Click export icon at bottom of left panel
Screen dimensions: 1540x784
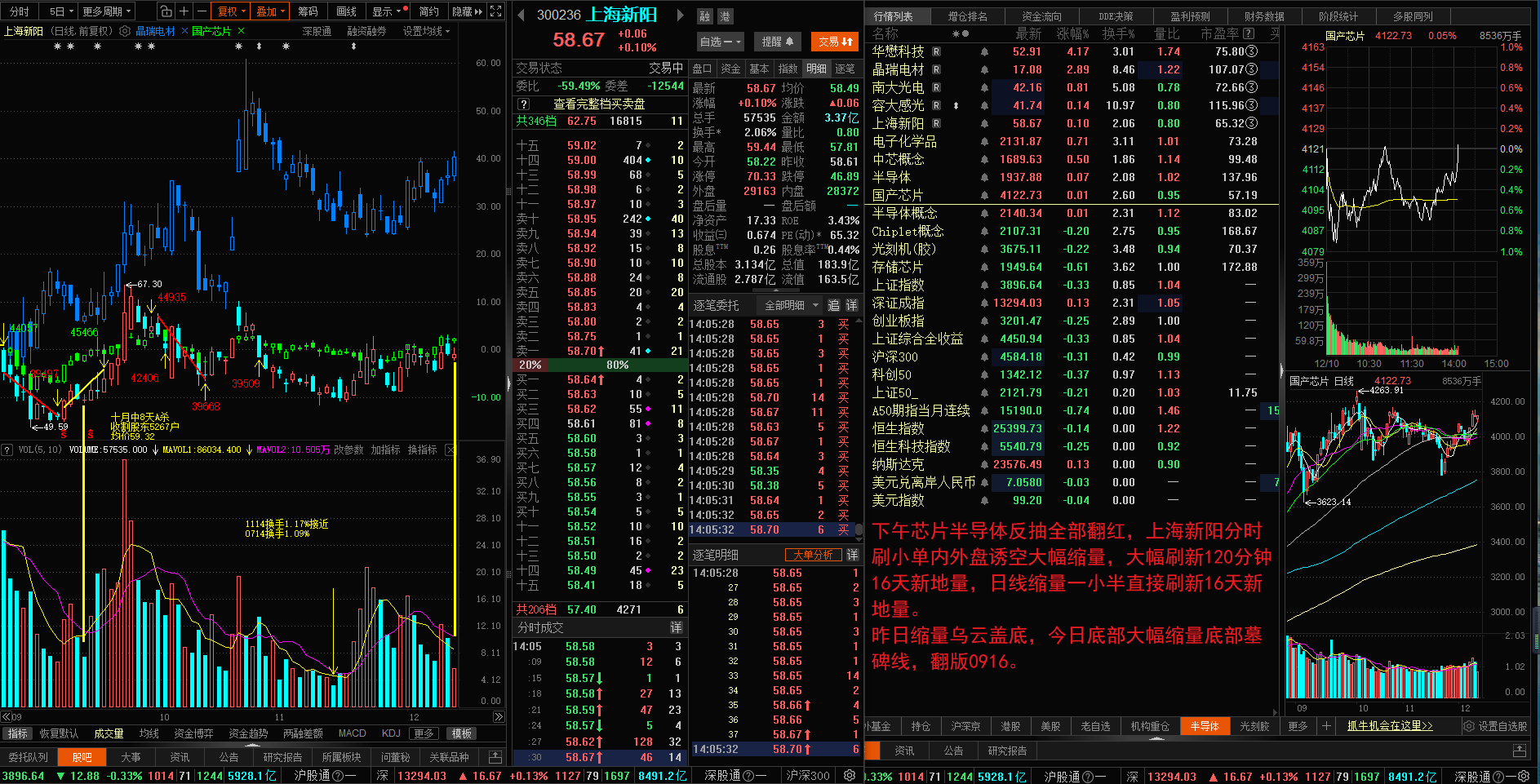(495, 756)
